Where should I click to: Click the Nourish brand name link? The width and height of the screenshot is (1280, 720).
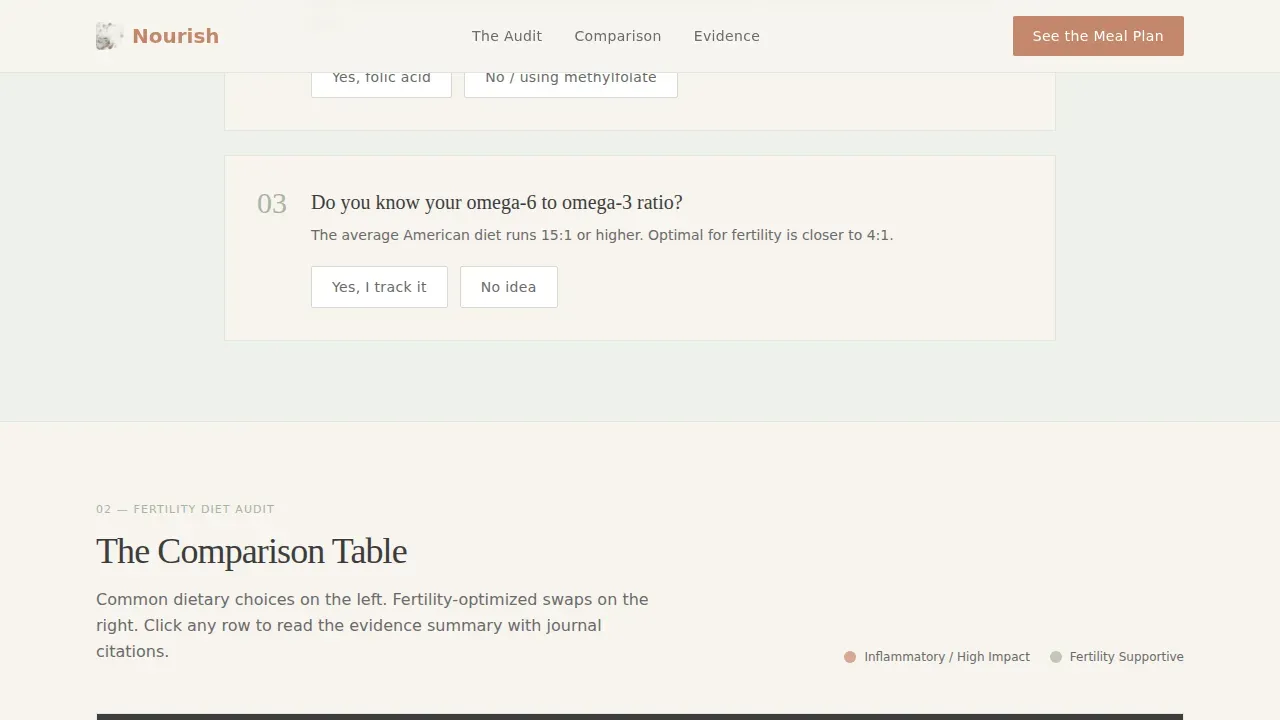(x=175, y=36)
